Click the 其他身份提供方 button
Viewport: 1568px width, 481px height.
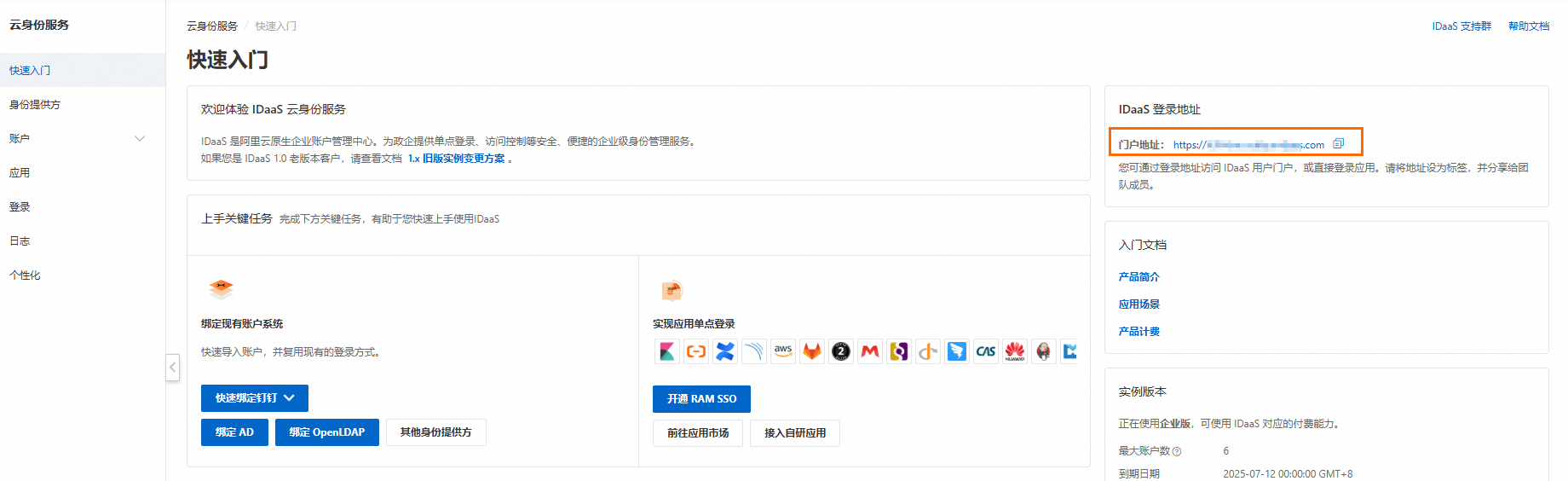click(x=435, y=432)
